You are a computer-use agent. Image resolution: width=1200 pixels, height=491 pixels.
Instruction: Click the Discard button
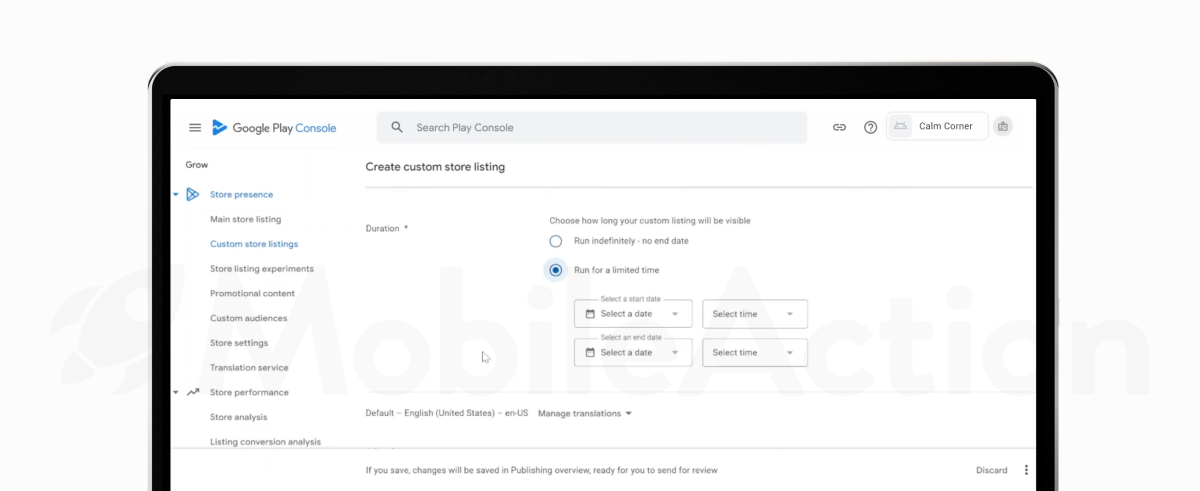pyautogui.click(x=991, y=470)
